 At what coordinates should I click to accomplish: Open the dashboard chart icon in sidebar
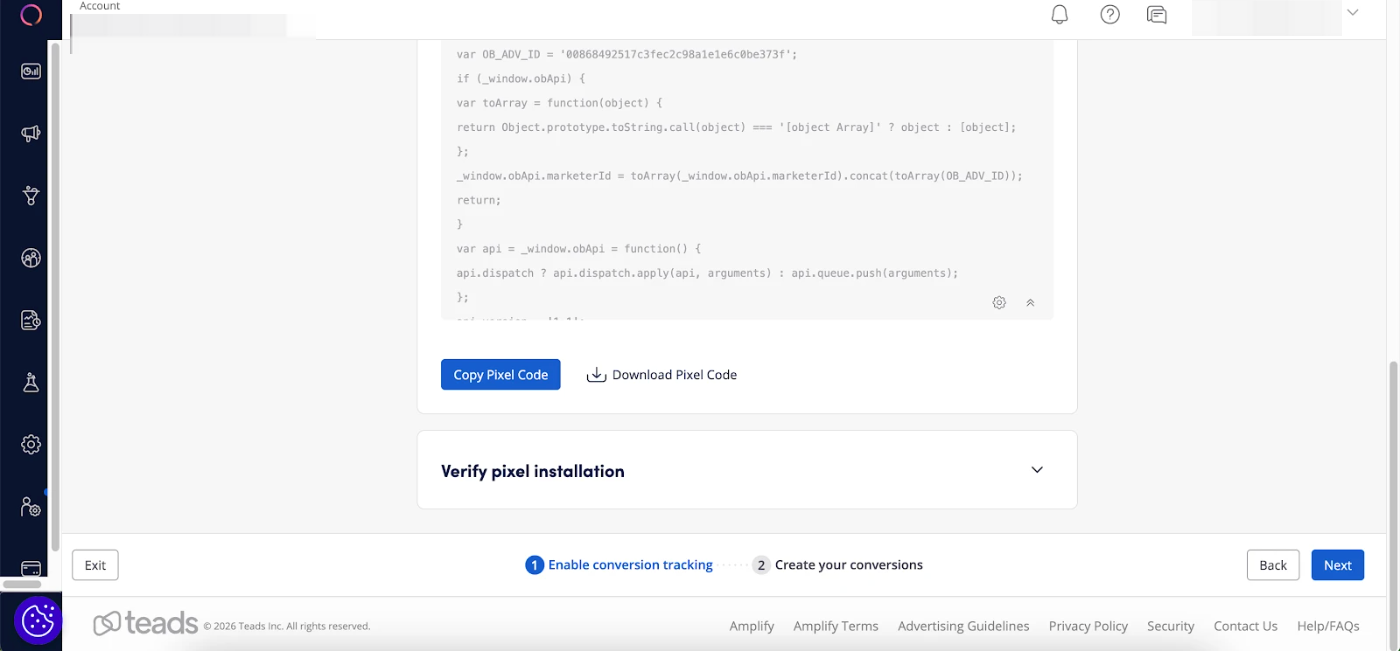31,71
